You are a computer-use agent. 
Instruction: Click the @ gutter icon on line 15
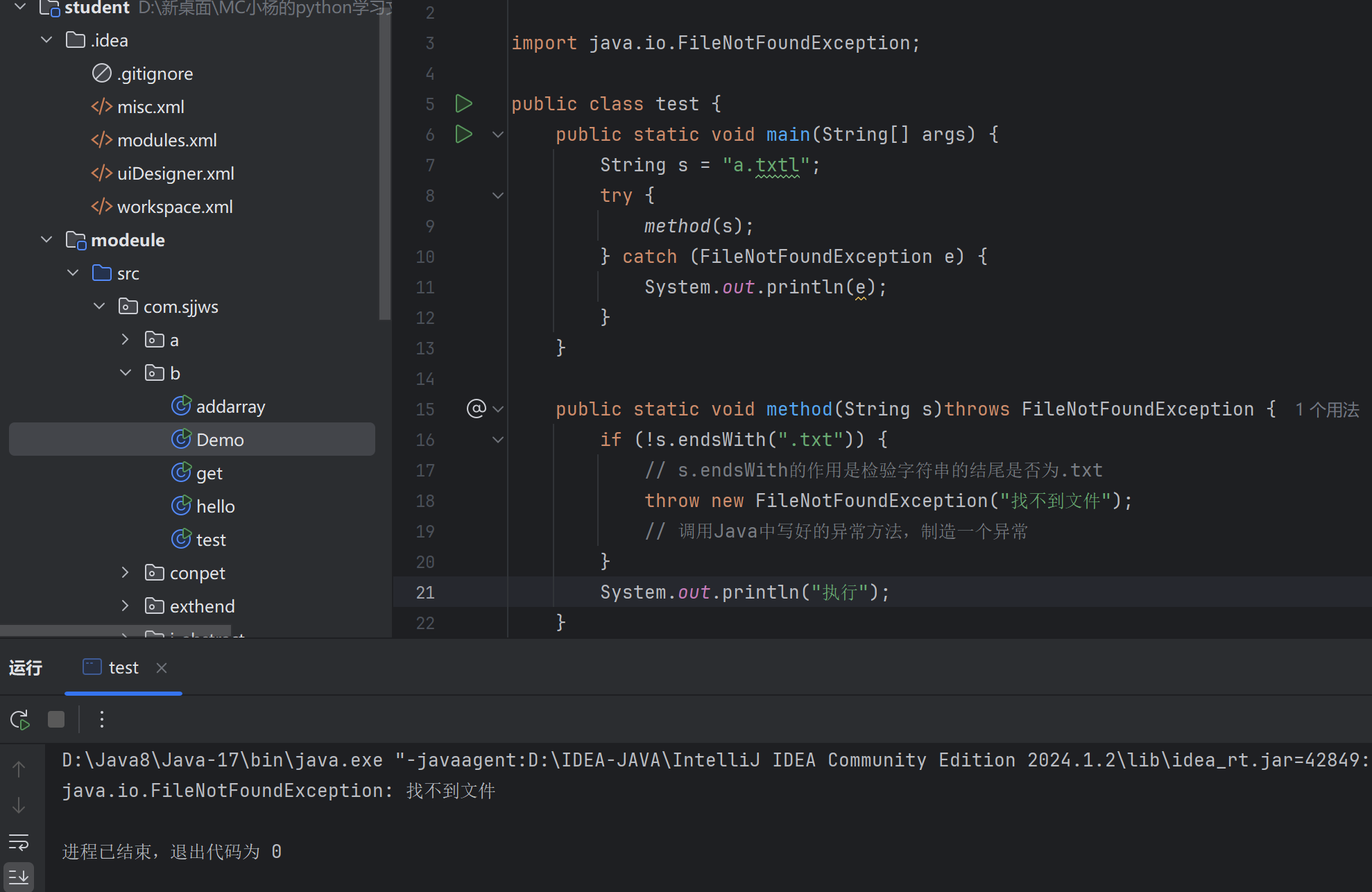[x=476, y=409]
